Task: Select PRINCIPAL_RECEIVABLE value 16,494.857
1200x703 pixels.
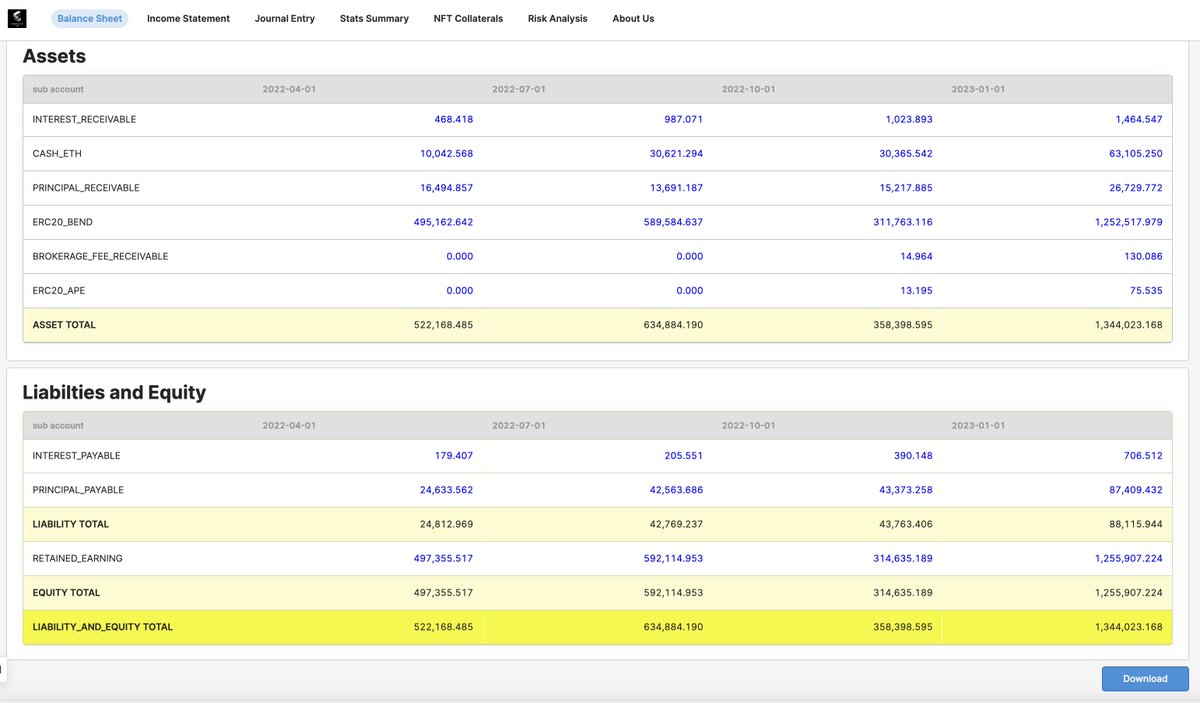Action: click(446, 188)
